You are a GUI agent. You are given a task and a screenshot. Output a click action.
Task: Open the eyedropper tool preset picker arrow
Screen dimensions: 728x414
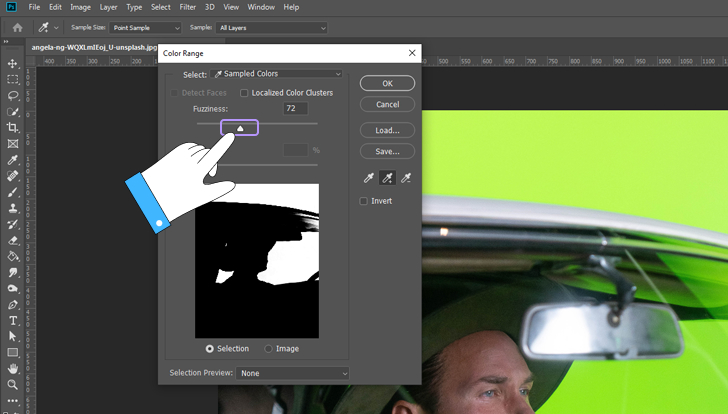pos(56,28)
